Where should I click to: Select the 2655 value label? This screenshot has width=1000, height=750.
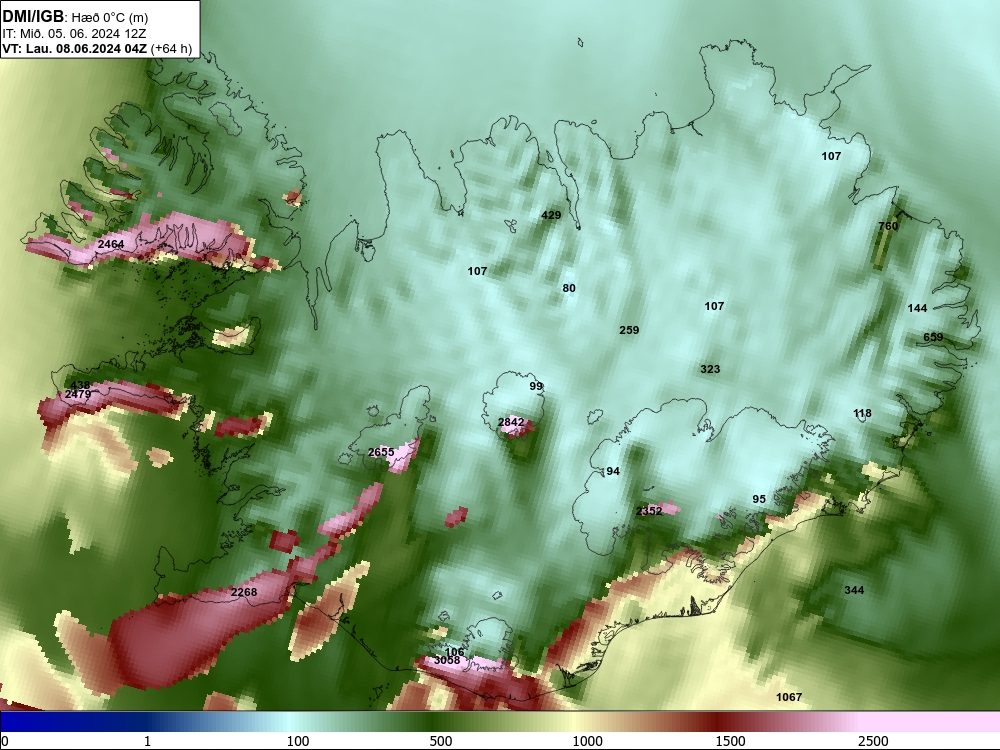(381, 452)
